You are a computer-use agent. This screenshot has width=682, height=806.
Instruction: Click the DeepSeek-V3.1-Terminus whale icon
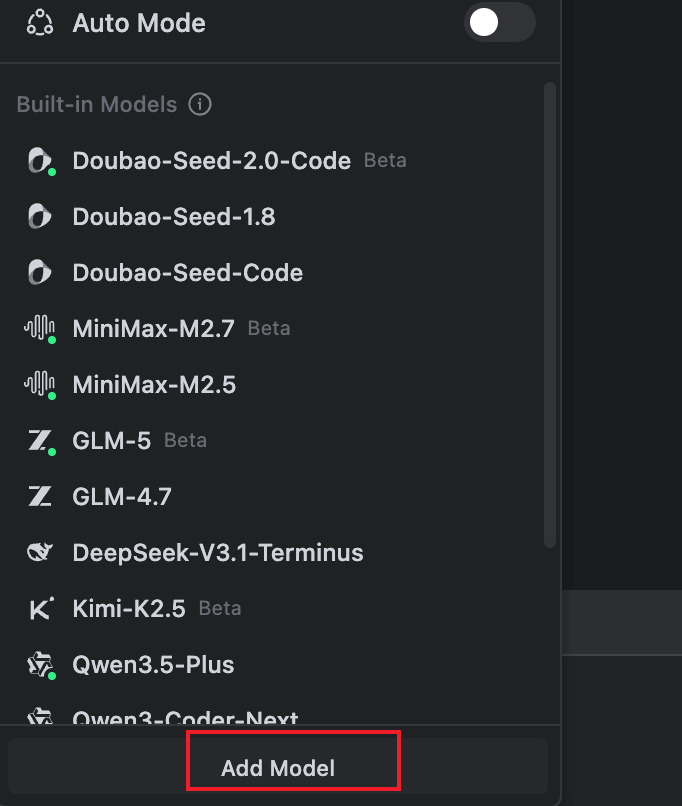tap(40, 553)
